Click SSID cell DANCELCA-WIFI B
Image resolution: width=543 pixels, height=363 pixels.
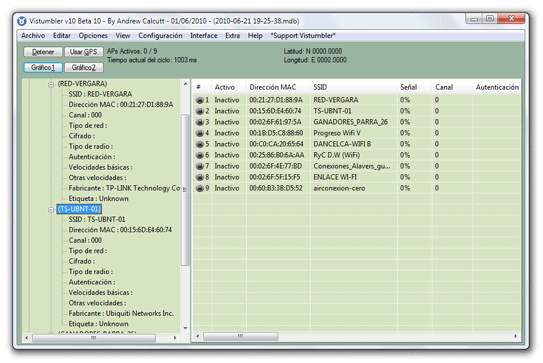point(342,144)
